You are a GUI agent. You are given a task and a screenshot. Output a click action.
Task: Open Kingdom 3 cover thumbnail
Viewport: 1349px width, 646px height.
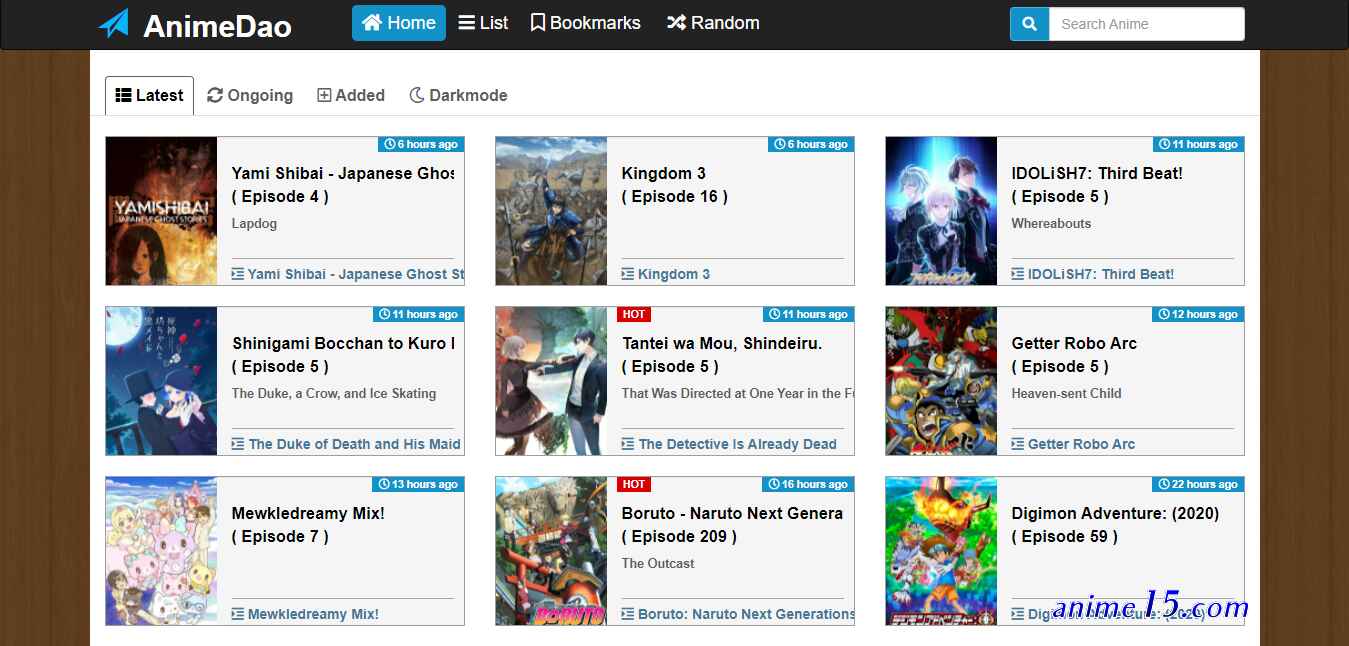pyautogui.click(x=551, y=211)
